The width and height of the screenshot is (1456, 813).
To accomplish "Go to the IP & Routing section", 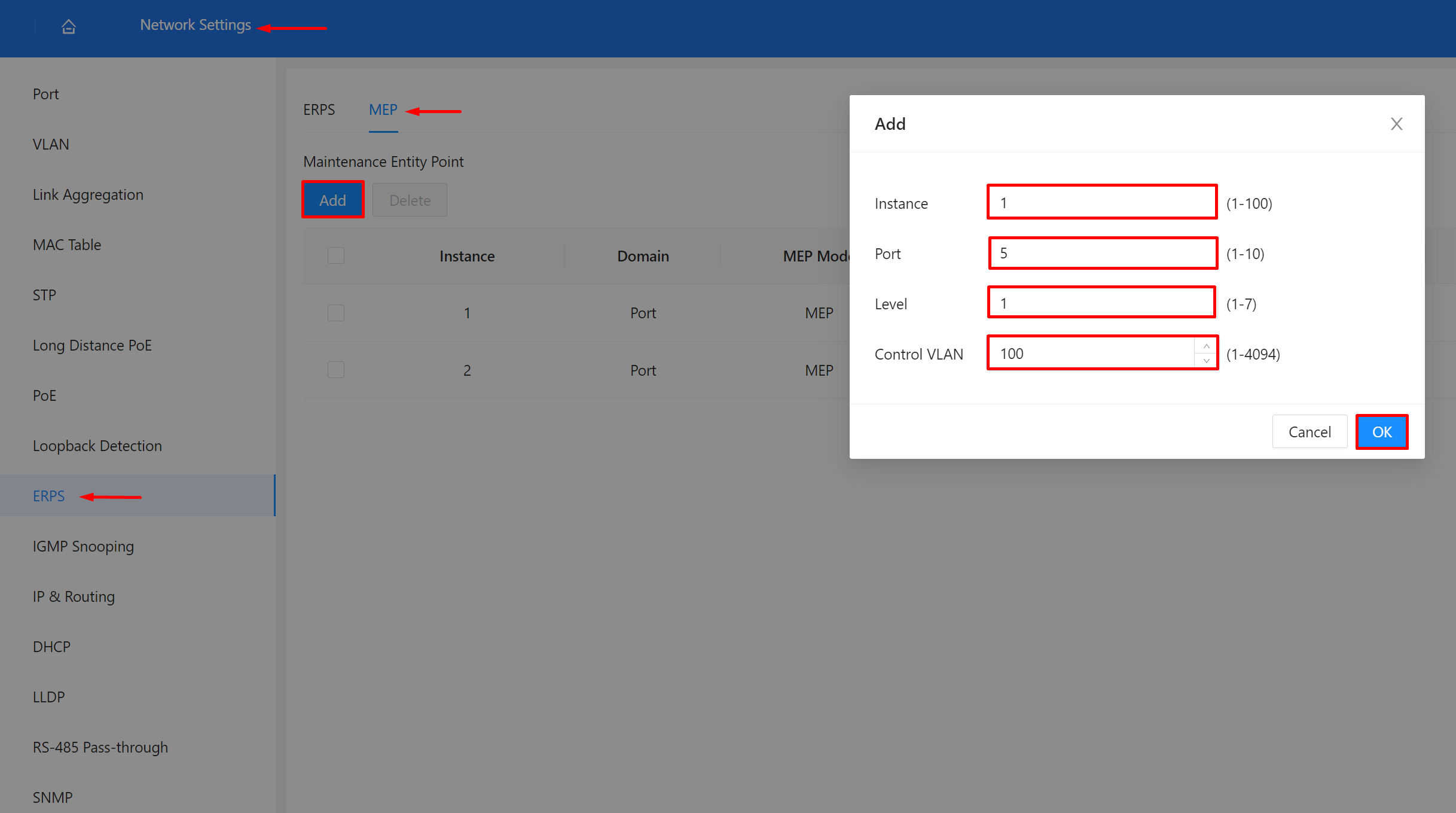I will click(x=74, y=596).
